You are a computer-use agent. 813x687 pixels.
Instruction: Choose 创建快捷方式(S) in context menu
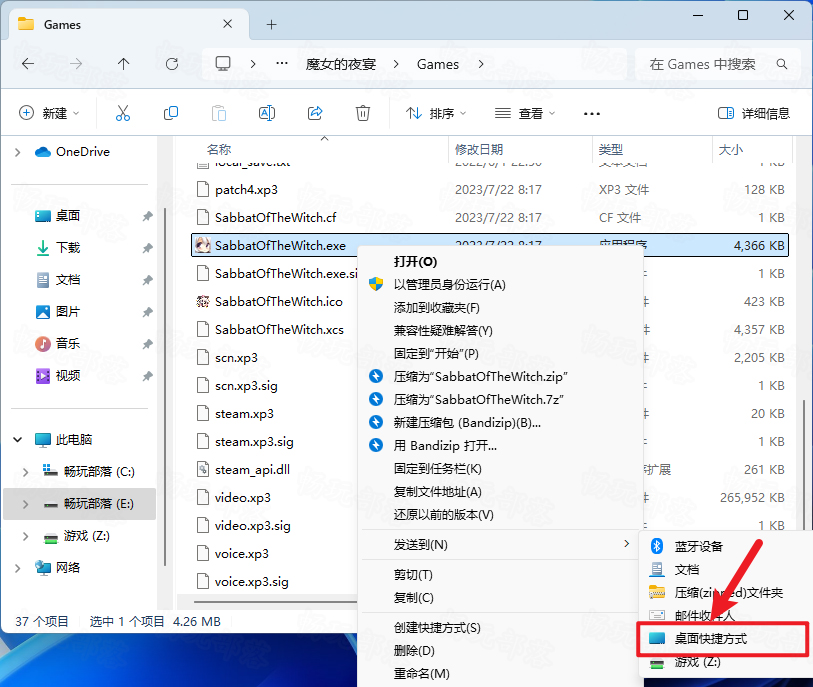(x=437, y=628)
